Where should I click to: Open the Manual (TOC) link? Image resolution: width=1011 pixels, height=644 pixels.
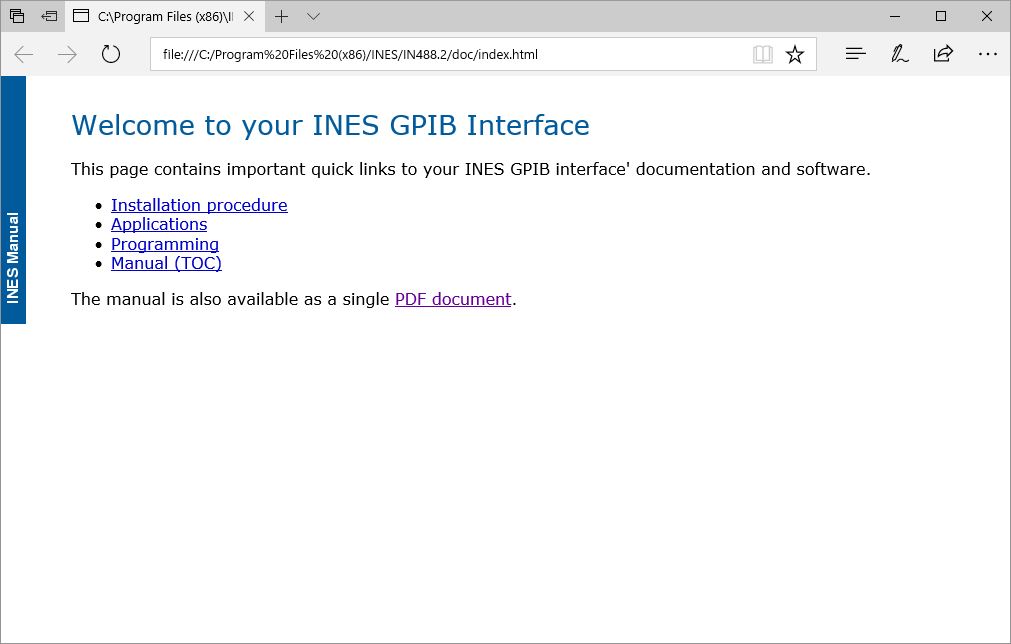[166, 263]
